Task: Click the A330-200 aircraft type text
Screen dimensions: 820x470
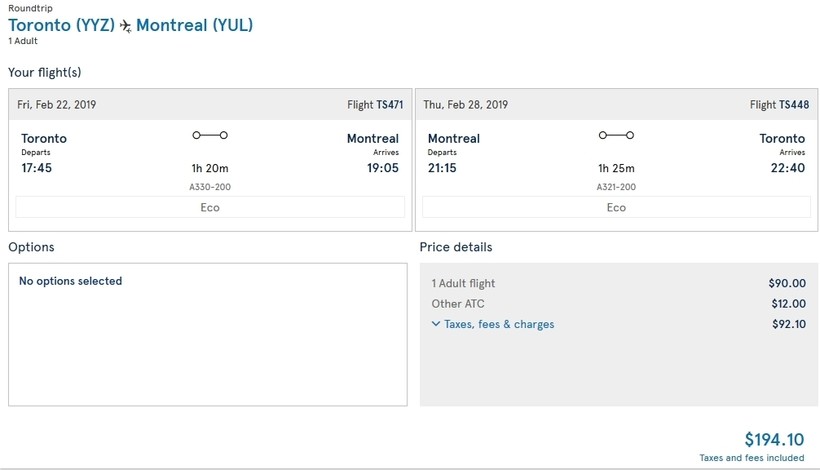Action: pos(210,187)
